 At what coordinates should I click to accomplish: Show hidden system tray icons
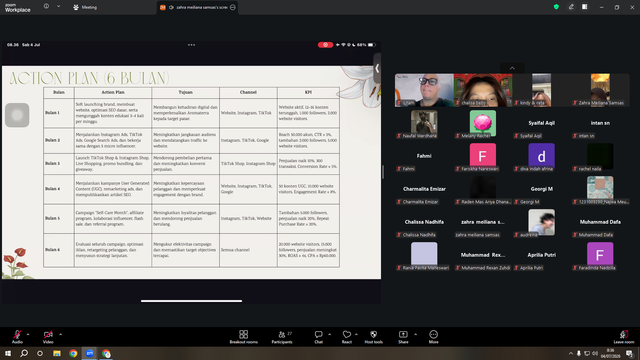point(571,353)
